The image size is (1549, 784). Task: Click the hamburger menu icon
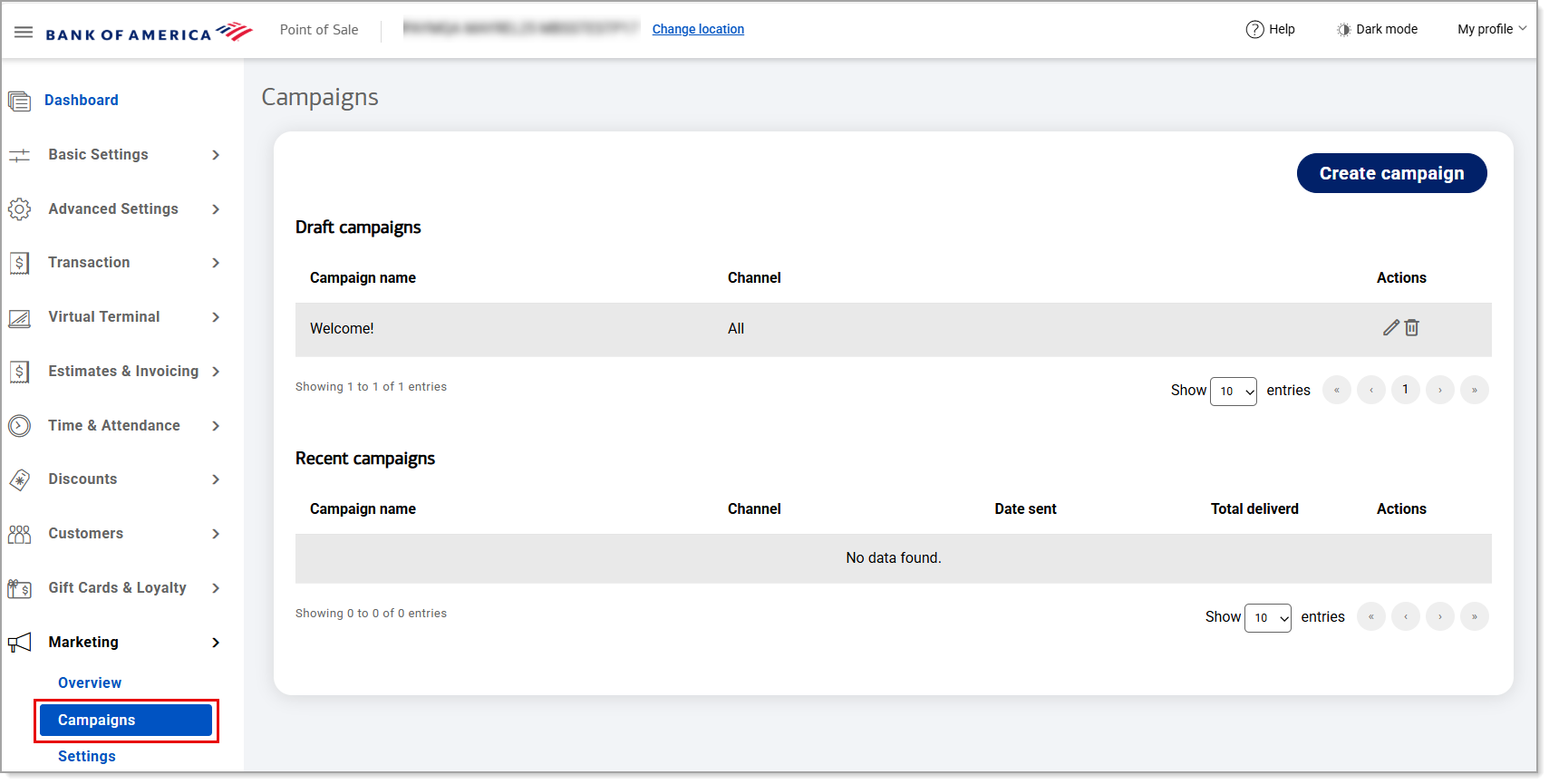(24, 33)
